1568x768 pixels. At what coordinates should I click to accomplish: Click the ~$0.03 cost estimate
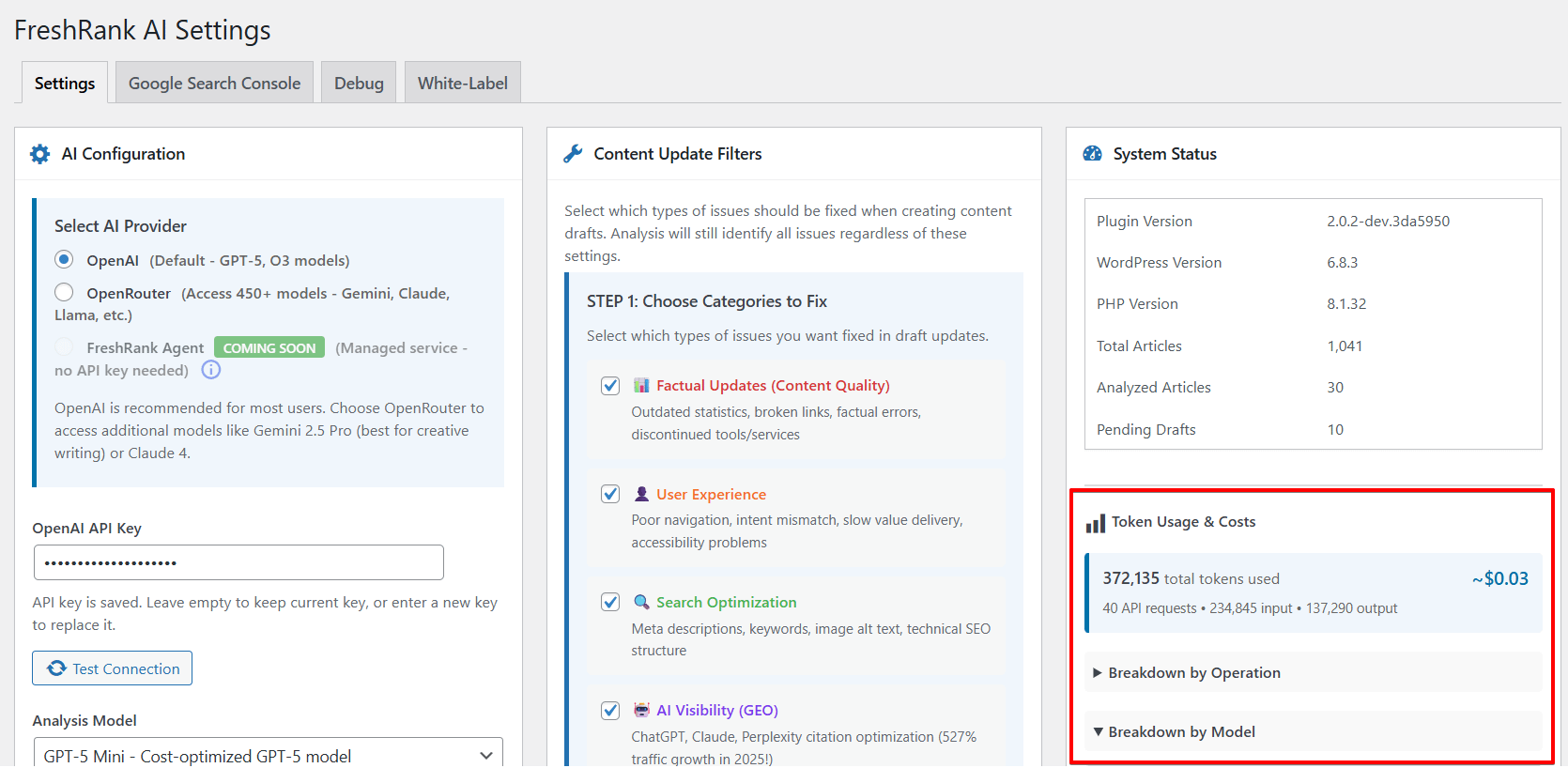1500,578
